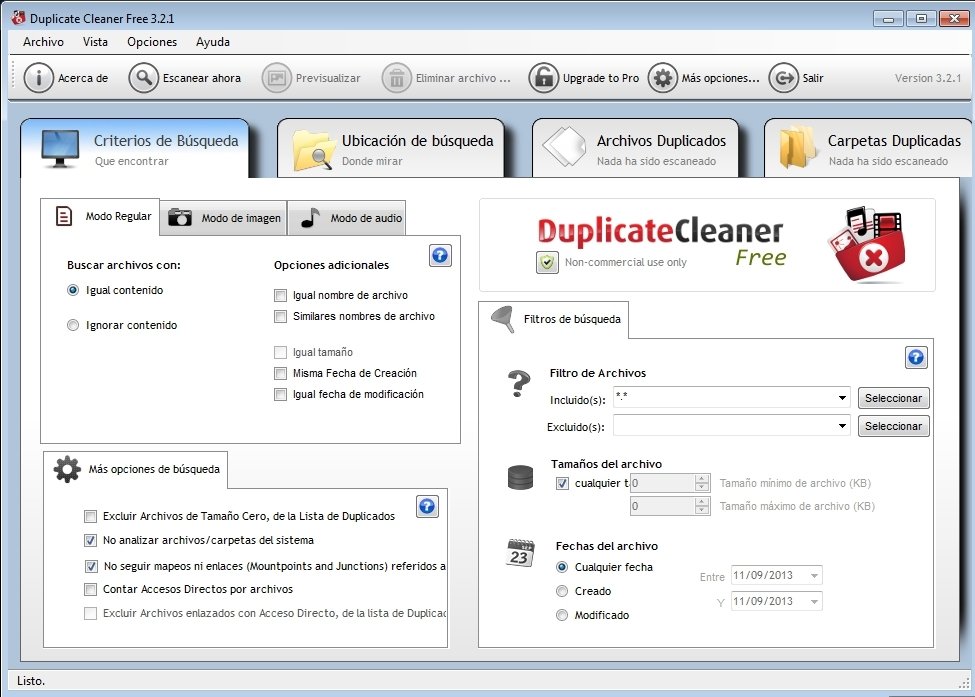Click the monitor icon on Criterios de Búsqueda
The width and height of the screenshot is (975, 697).
[x=60, y=149]
